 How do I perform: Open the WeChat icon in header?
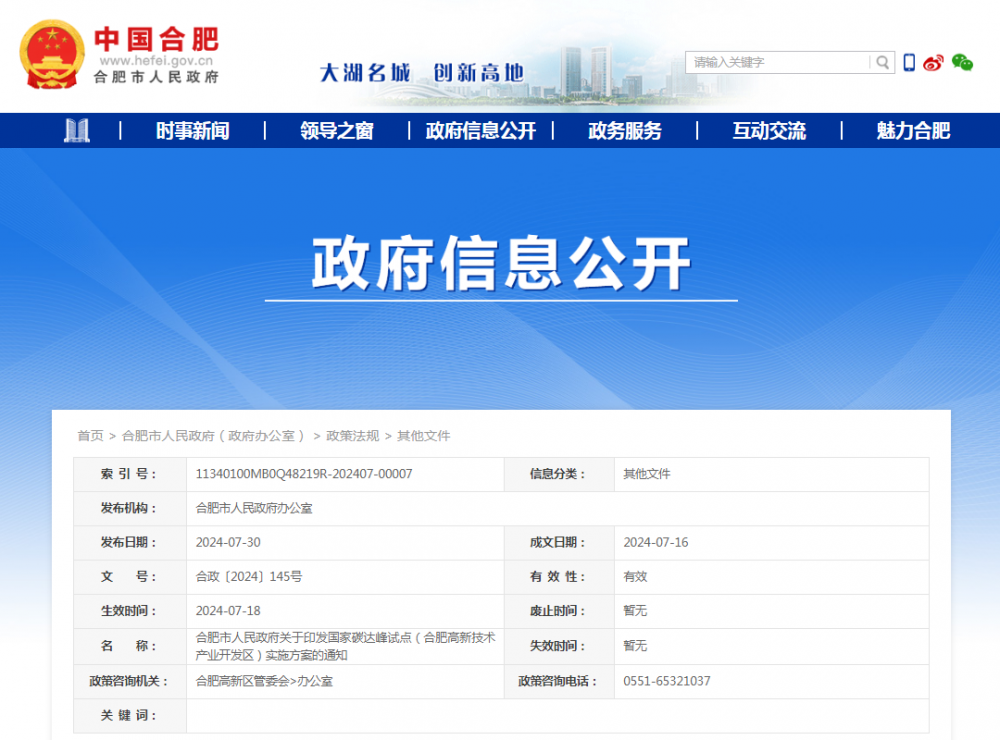point(962,62)
